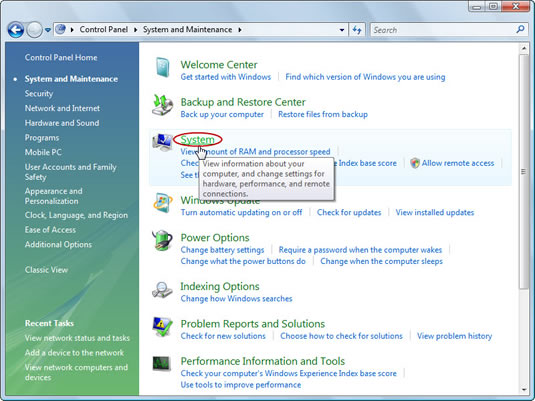535x401 pixels.
Task: Click the Refresh button beside address bar
Action: click(x=357, y=30)
